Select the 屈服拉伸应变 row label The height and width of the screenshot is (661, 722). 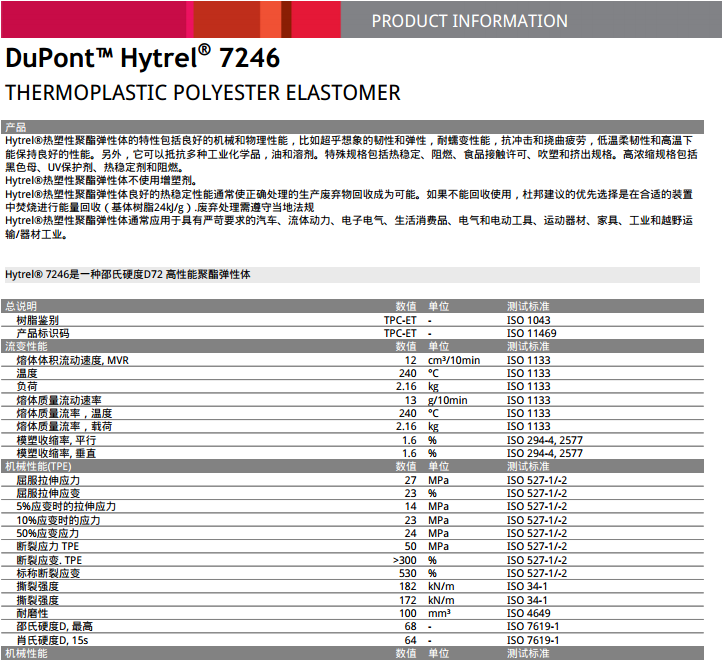pos(48,493)
